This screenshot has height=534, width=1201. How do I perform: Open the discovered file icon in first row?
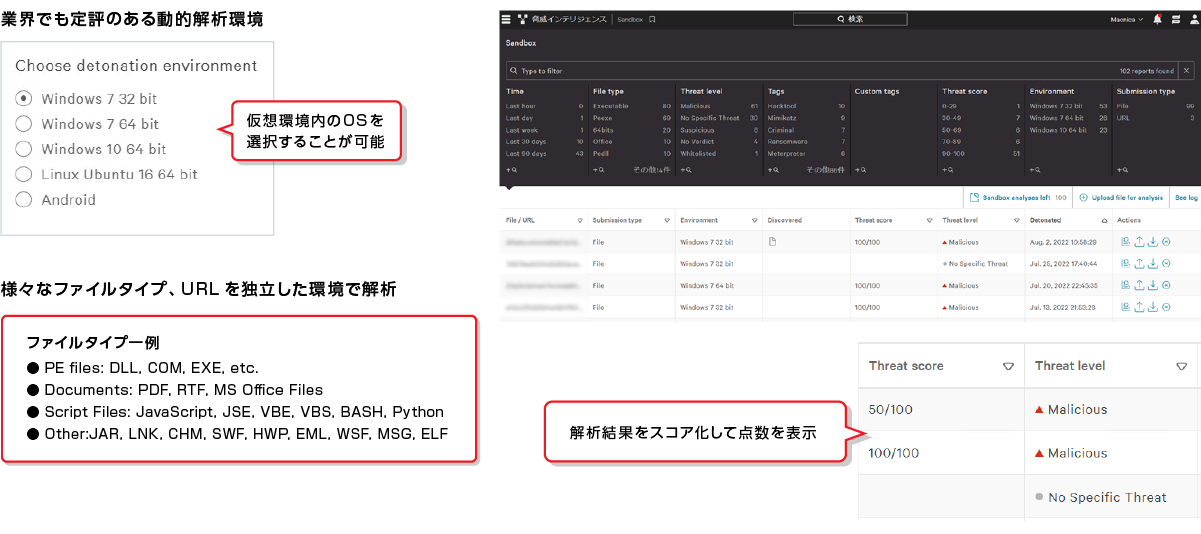click(773, 242)
